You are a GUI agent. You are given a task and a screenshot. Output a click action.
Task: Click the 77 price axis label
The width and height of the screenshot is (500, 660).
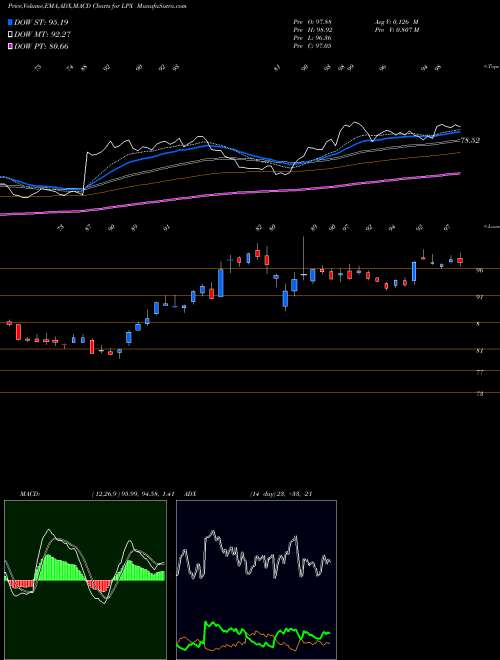[x=479, y=372]
